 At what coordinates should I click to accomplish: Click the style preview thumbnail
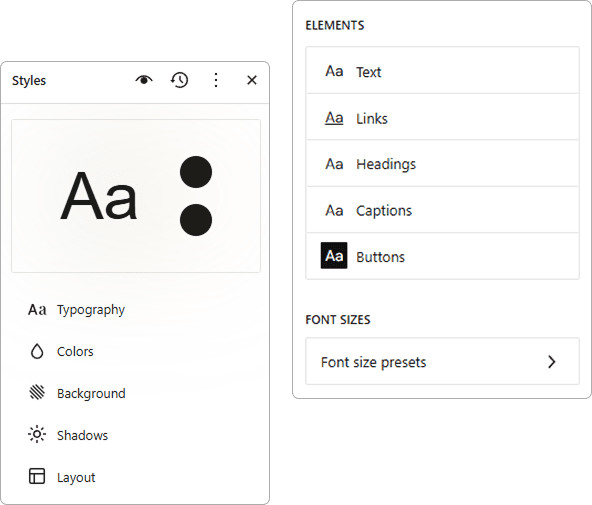point(136,196)
